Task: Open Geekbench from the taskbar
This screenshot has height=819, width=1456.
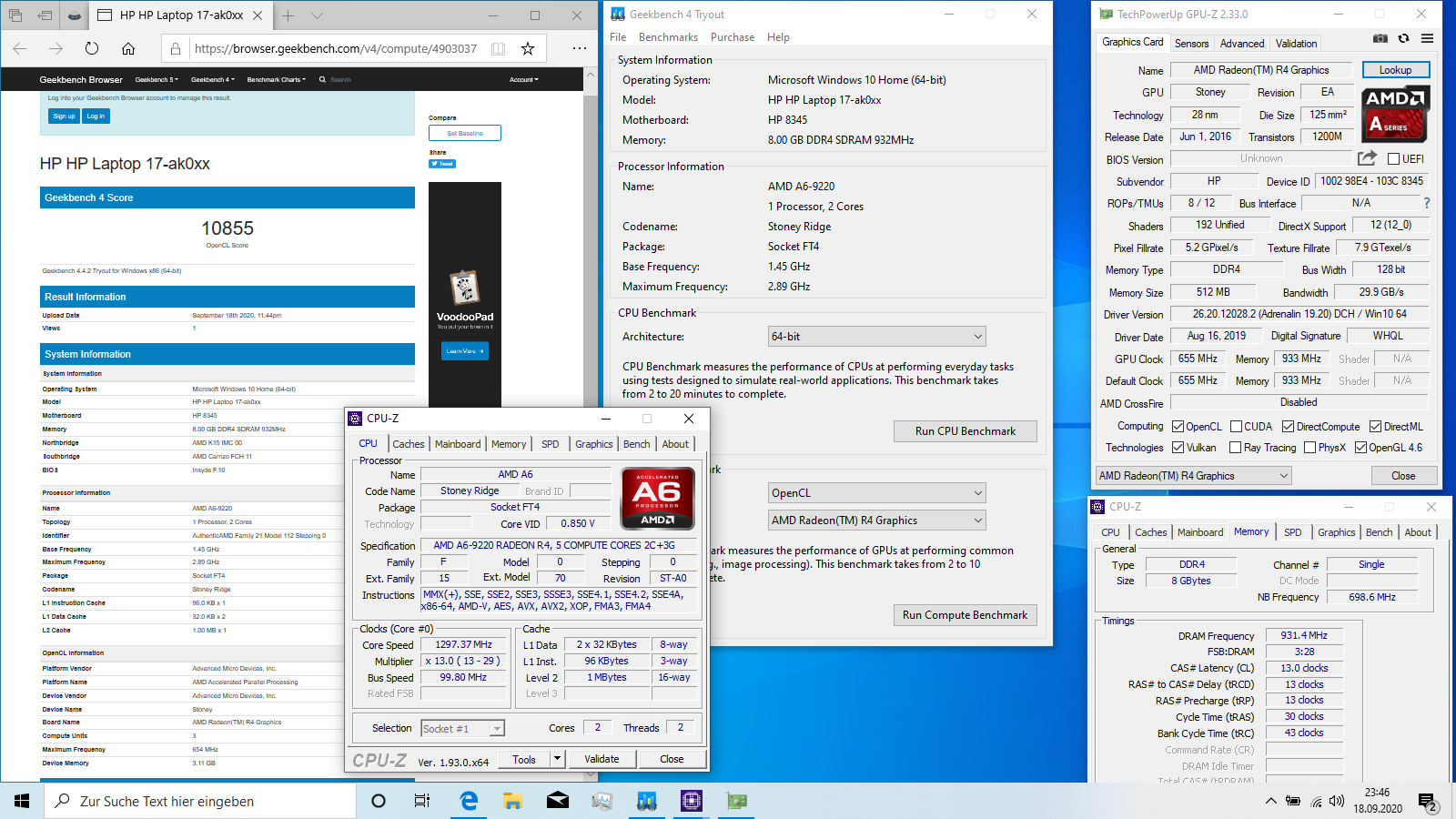Action: coord(647,801)
